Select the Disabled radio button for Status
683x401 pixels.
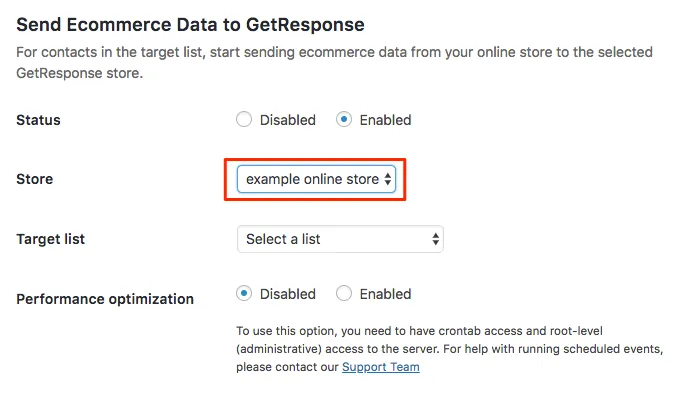[244, 119]
